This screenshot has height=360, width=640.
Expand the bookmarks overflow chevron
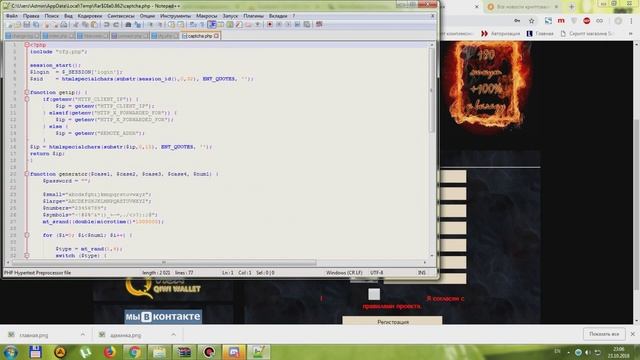pos(631,33)
